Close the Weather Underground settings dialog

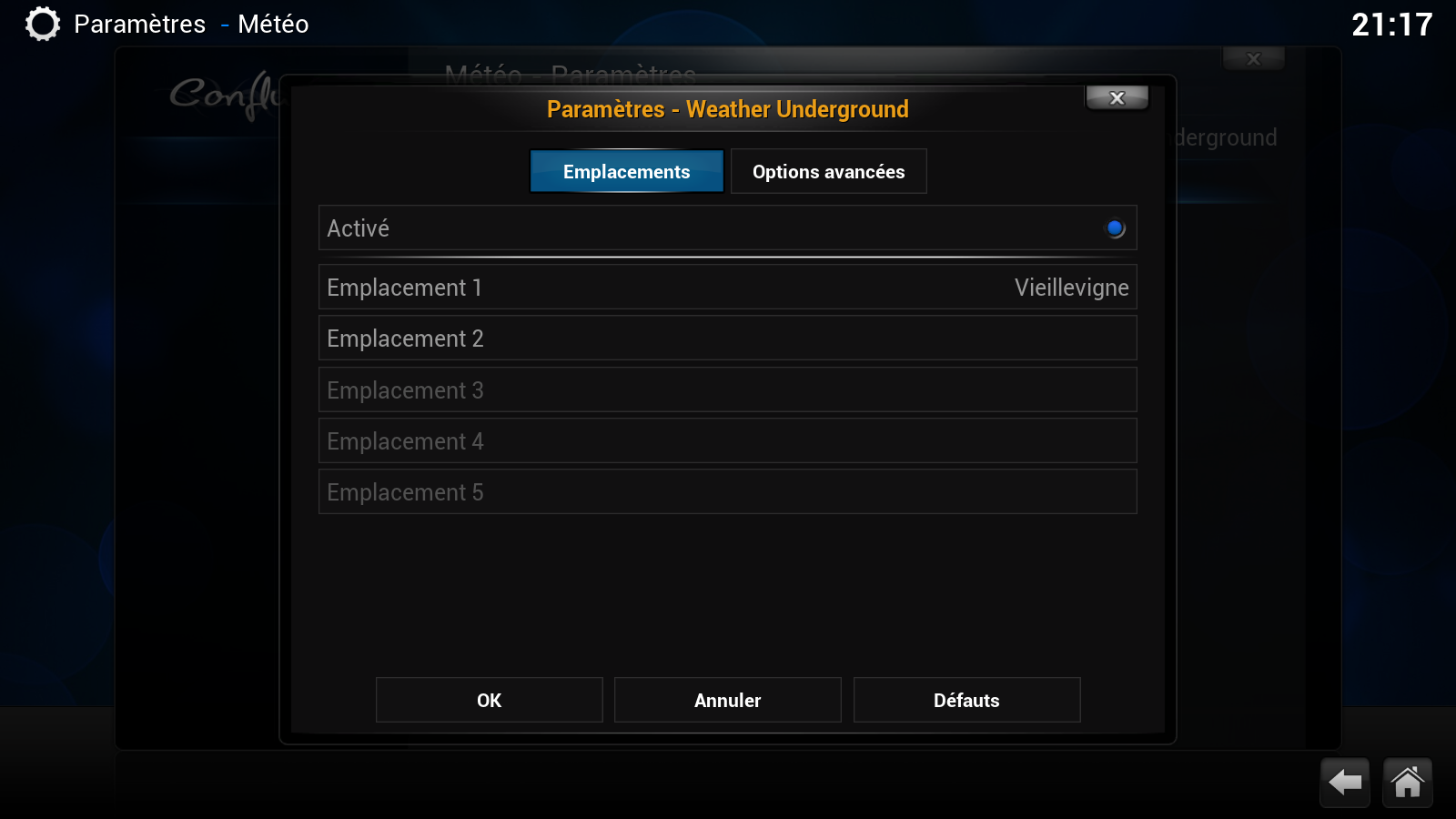(1117, 97)
